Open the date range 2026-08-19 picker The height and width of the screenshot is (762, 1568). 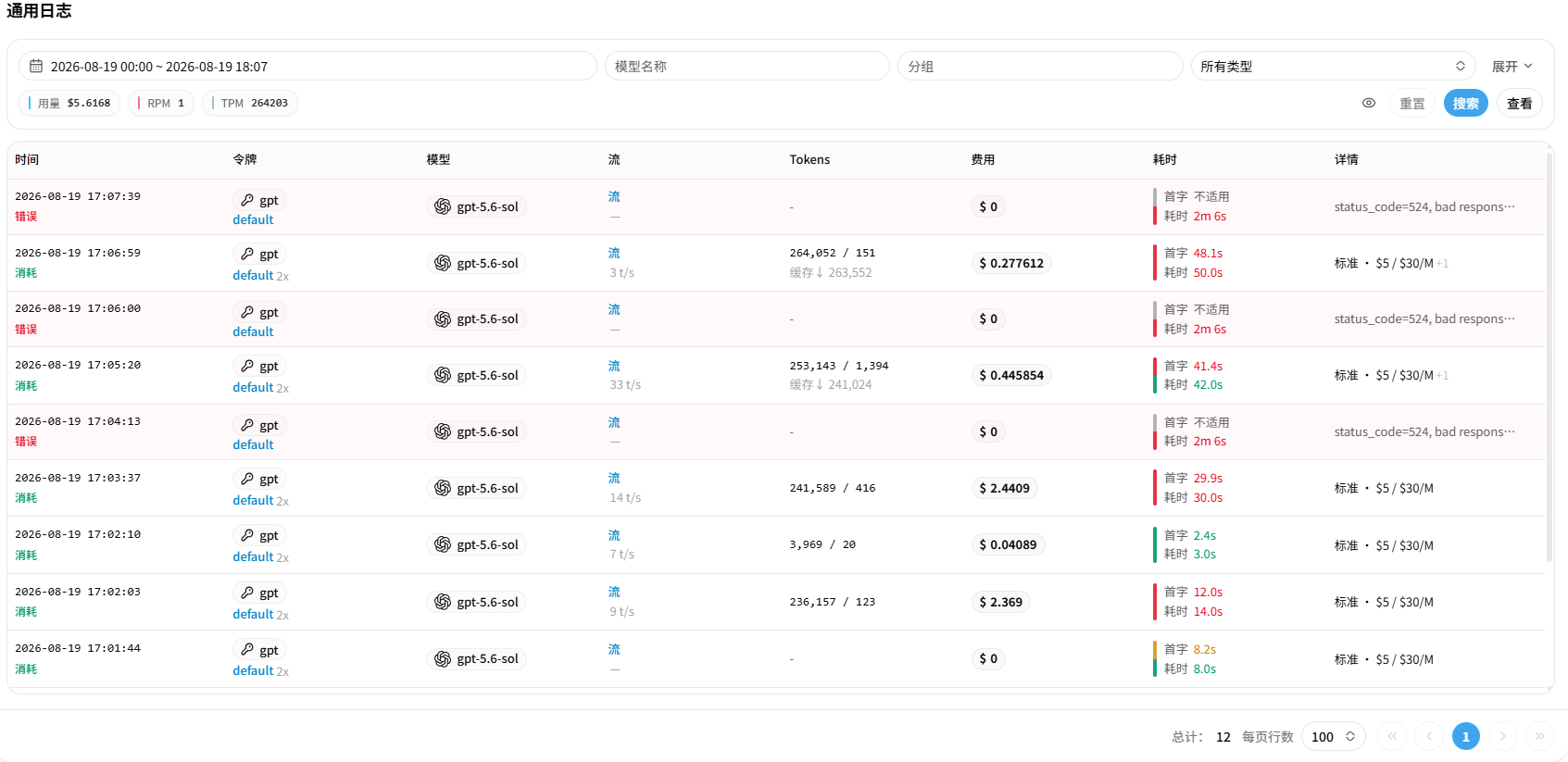(307, 67)
